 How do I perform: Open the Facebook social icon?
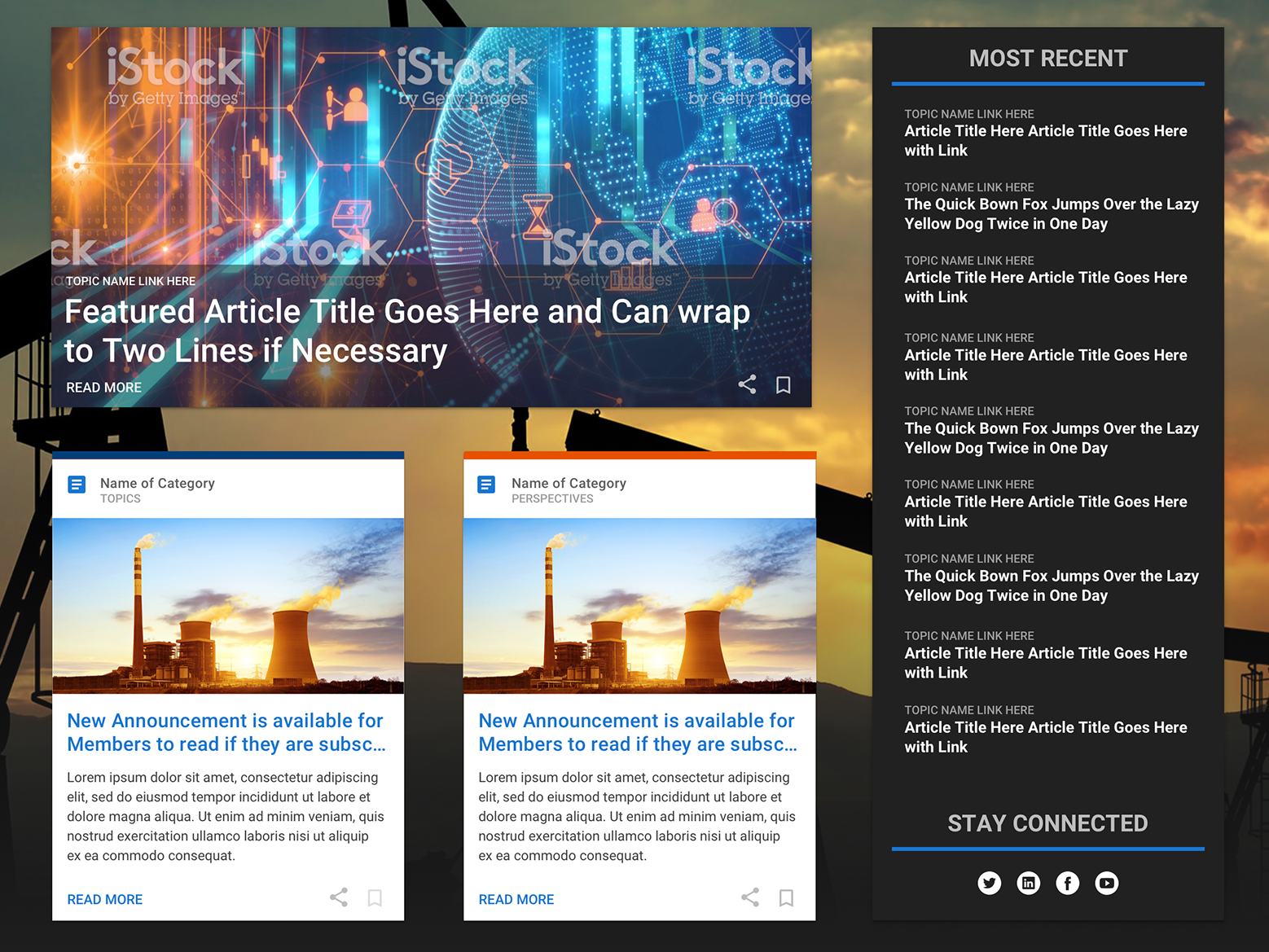click(1068, 883)
